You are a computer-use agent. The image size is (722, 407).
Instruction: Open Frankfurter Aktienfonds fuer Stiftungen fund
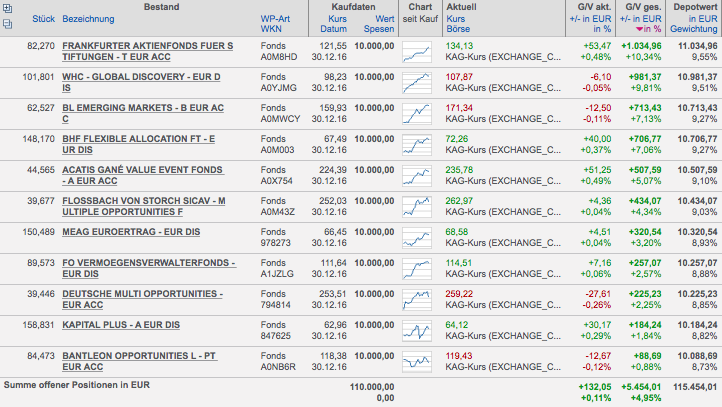pyautogui.click(x=147, y=52)
